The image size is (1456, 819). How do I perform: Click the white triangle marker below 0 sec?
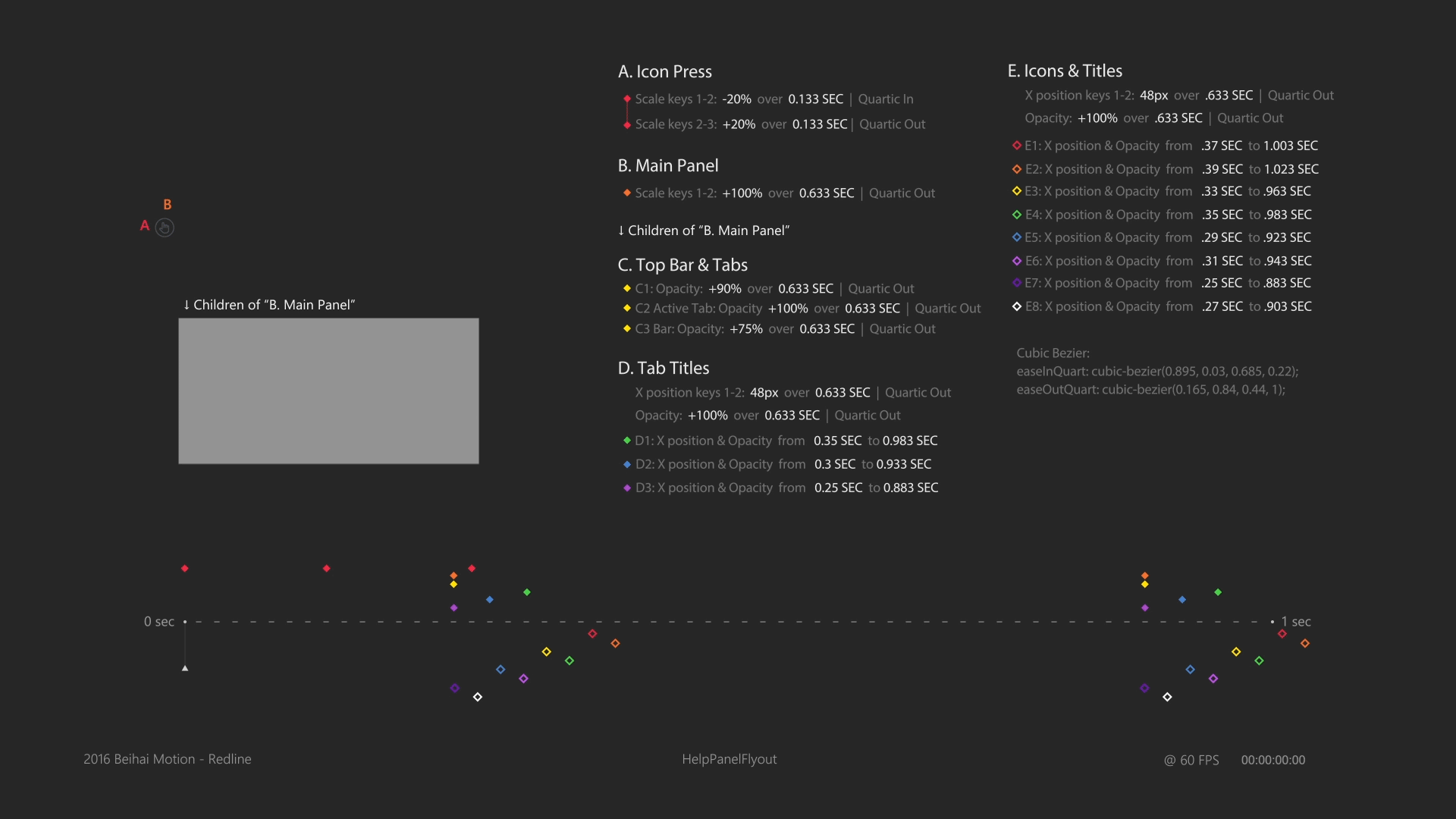185,668
